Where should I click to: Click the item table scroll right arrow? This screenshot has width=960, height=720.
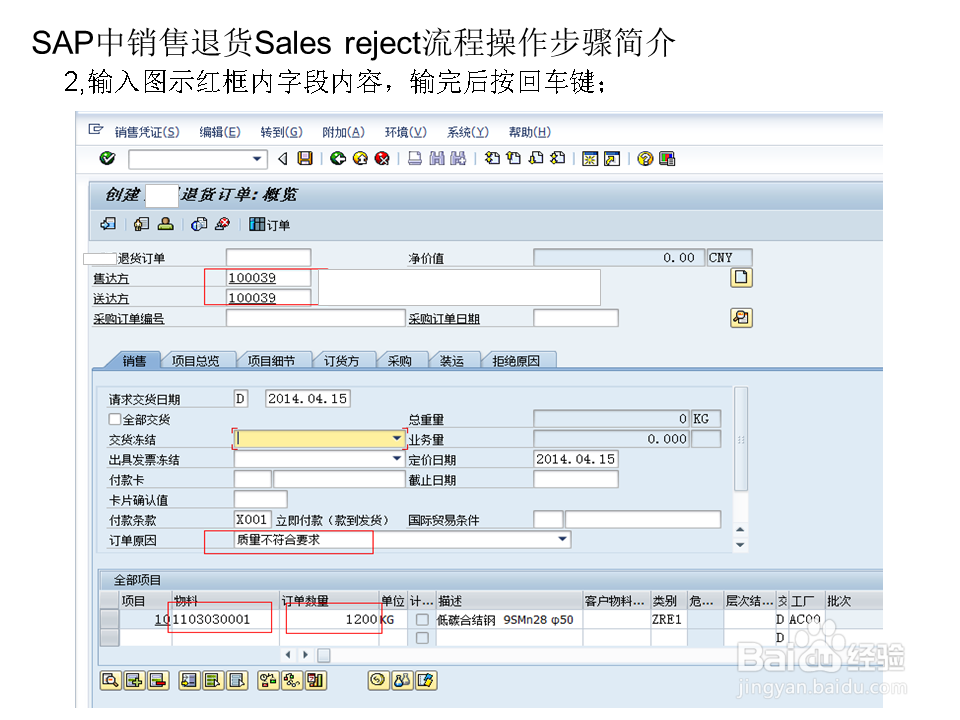click(305, 655)
